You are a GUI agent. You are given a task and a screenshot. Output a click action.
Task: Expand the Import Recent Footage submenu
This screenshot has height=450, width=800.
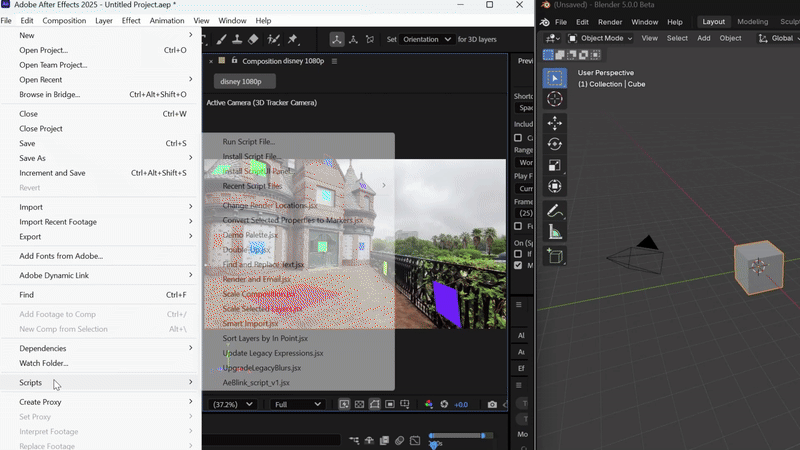(101, 222)
